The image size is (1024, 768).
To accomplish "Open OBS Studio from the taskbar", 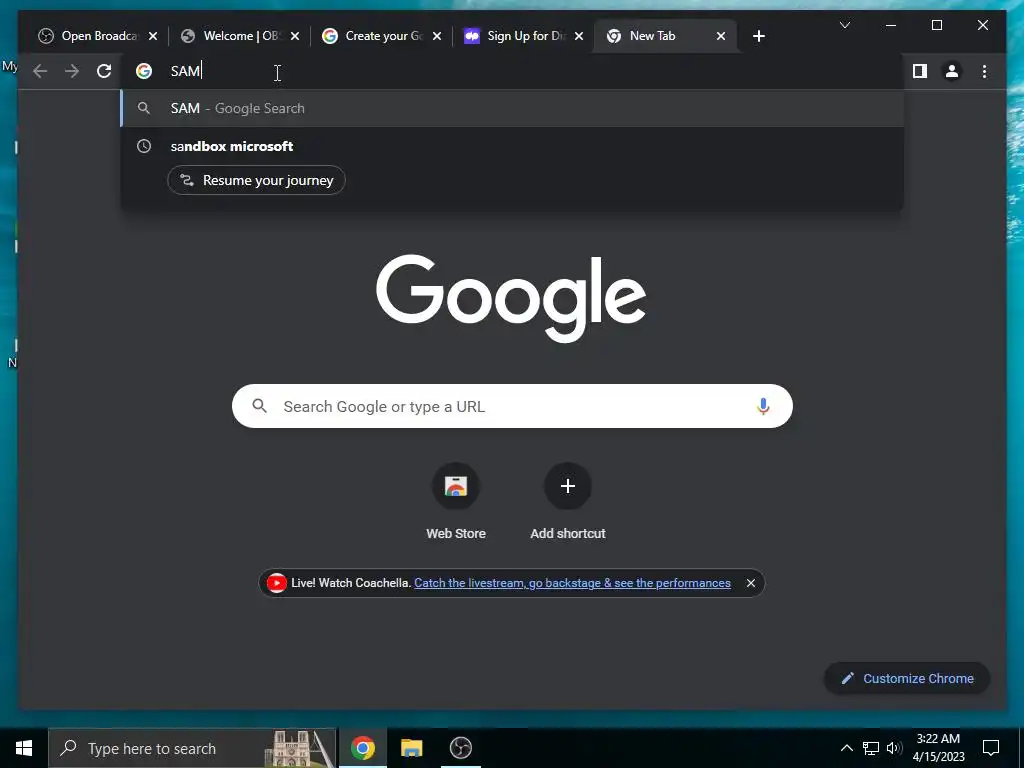I will coord(460,748).
